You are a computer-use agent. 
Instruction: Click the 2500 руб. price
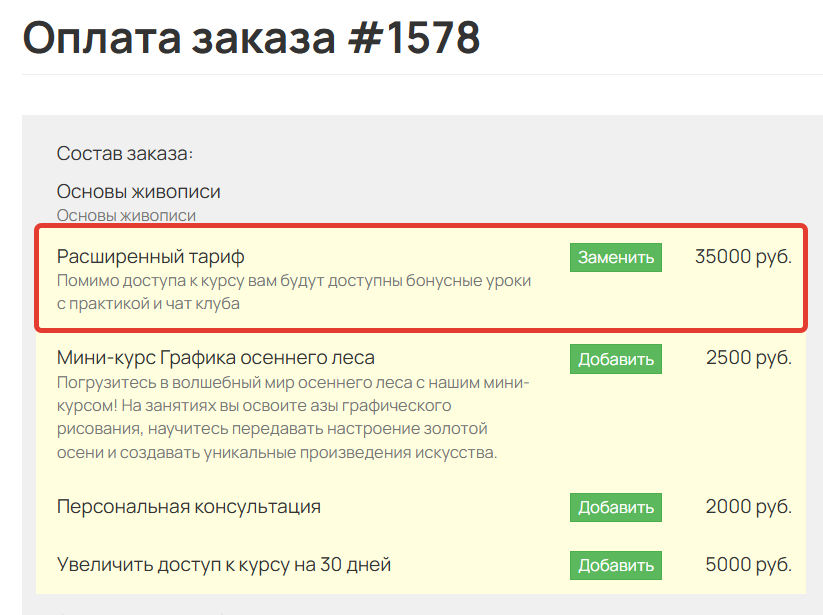(749, 358)
